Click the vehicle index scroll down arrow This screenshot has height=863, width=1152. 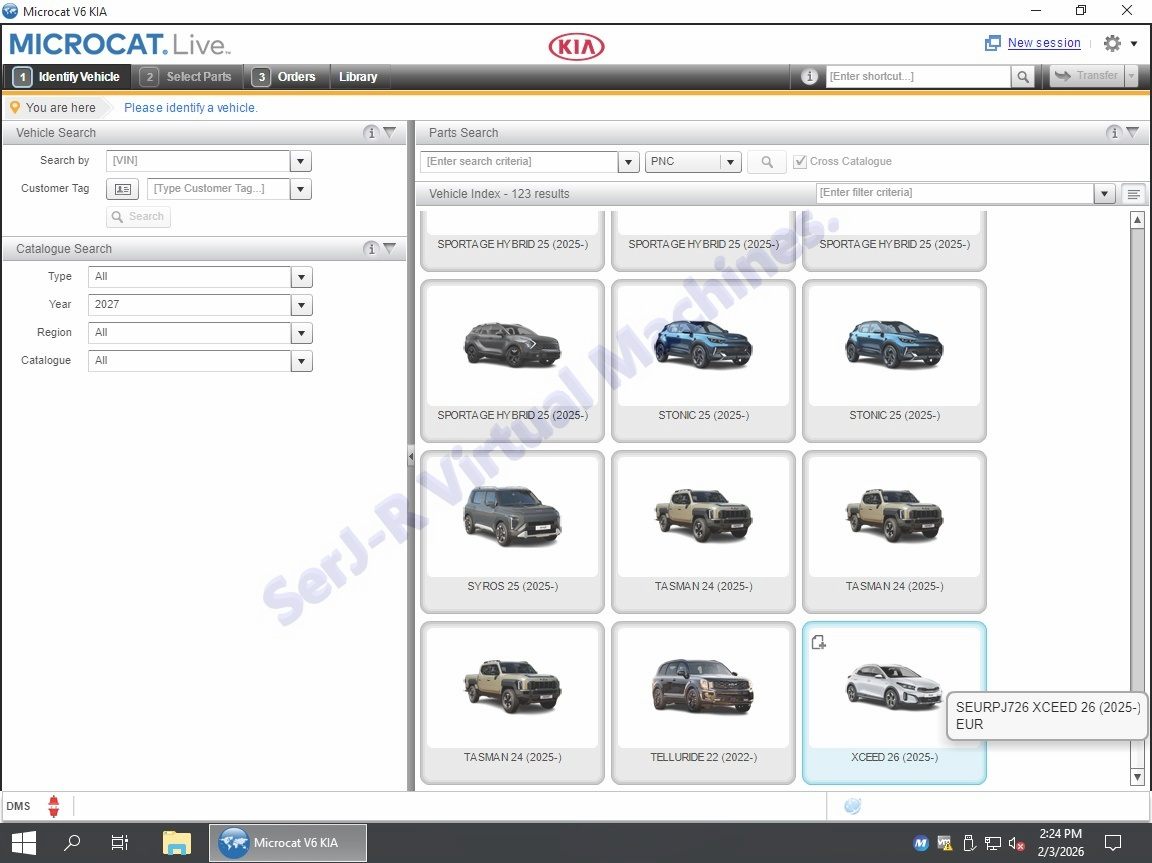tap(1137, 777)
